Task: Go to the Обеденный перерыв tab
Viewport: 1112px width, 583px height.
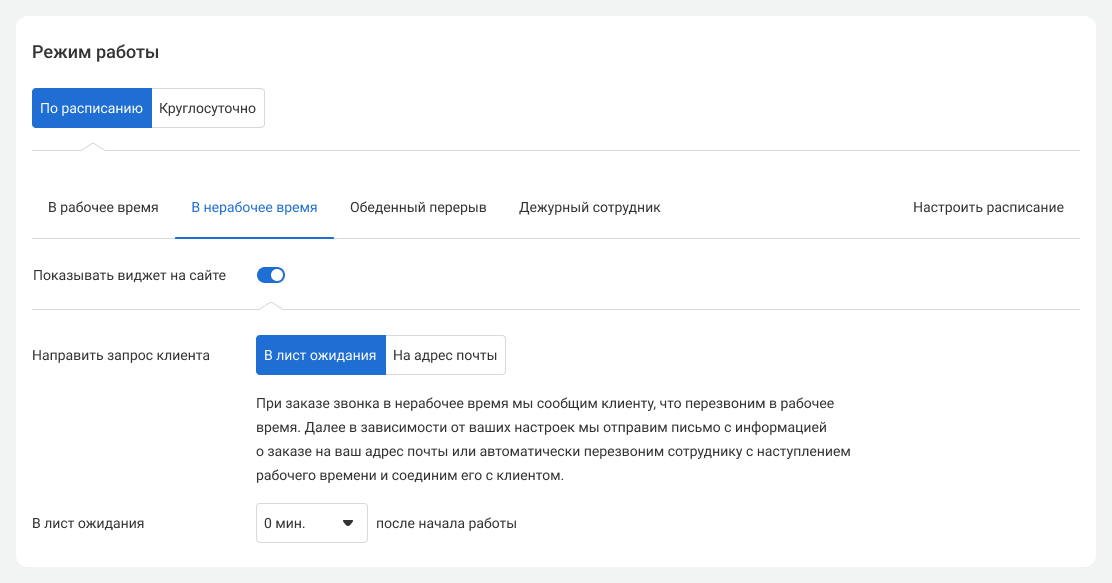Action: [418, 208]
